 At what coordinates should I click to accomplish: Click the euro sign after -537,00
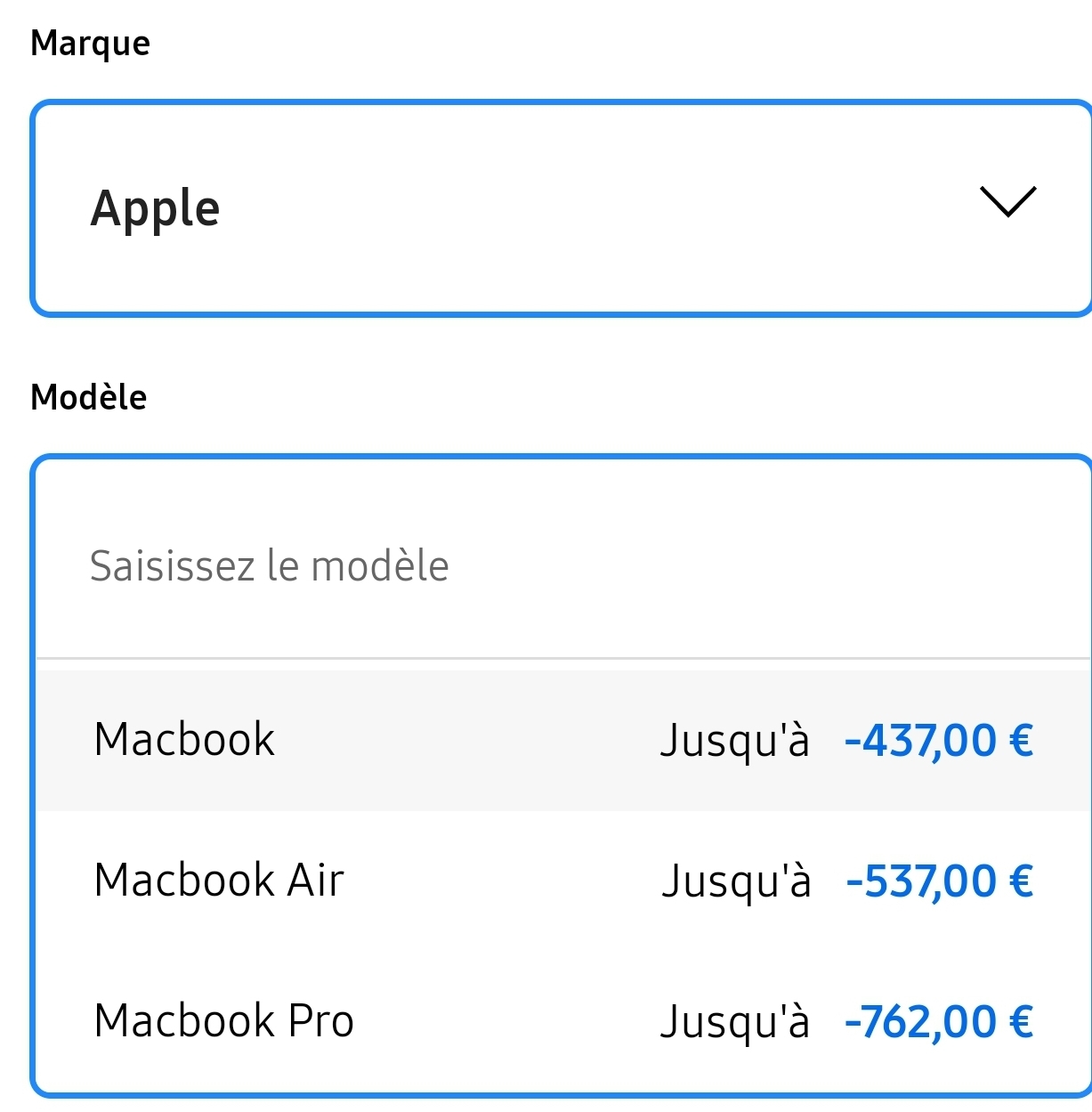(x=1021, y=881)
